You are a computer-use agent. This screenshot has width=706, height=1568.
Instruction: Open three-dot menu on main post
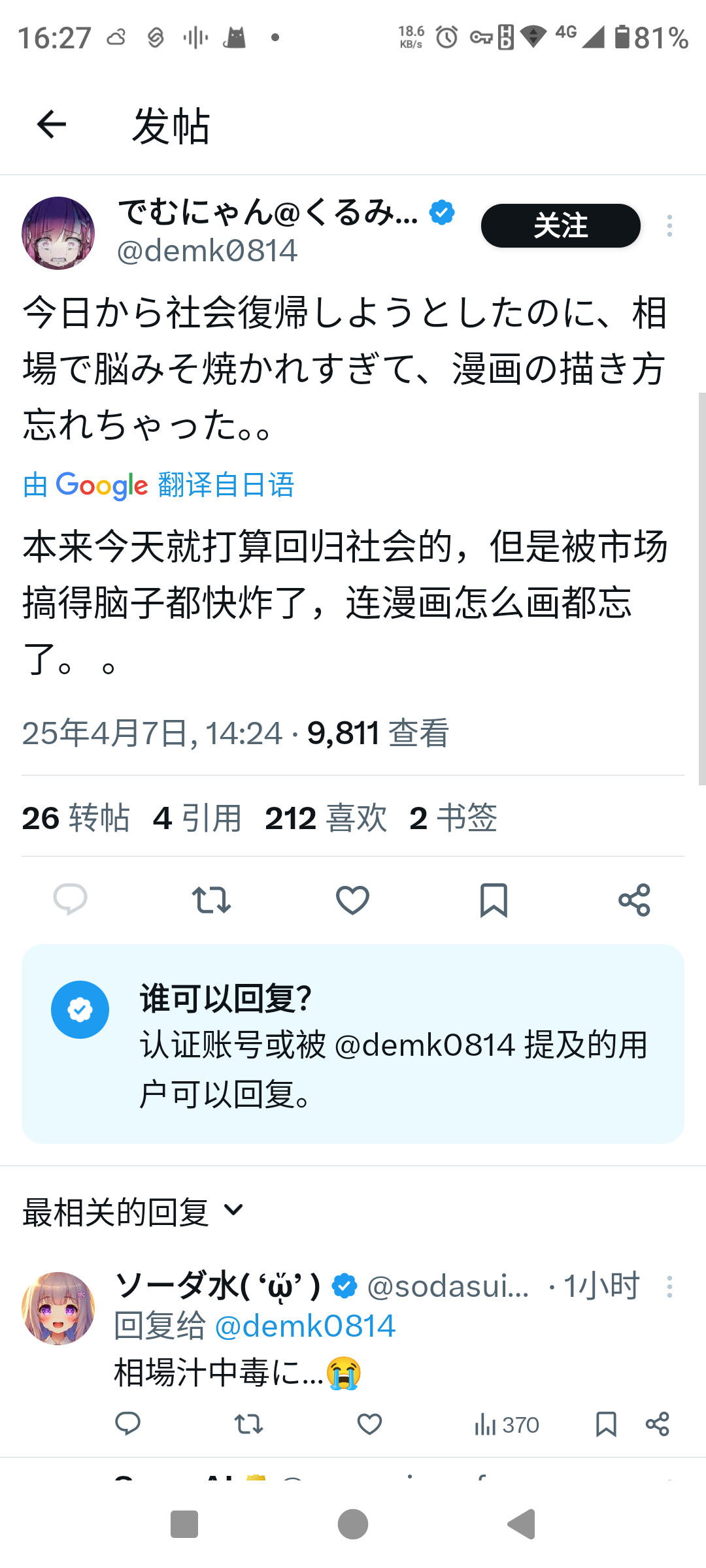pyautogui.click(x=669, y=225)
